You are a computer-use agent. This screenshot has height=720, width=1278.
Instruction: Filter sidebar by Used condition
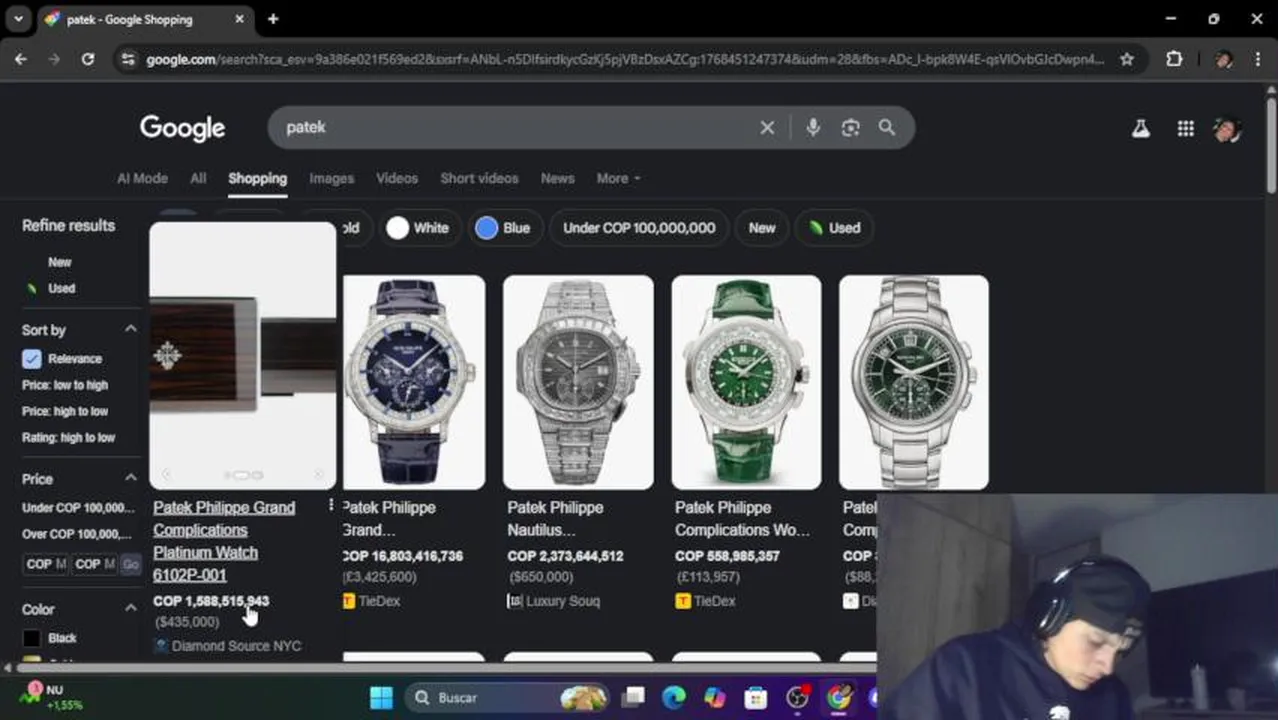click(62, 288)
